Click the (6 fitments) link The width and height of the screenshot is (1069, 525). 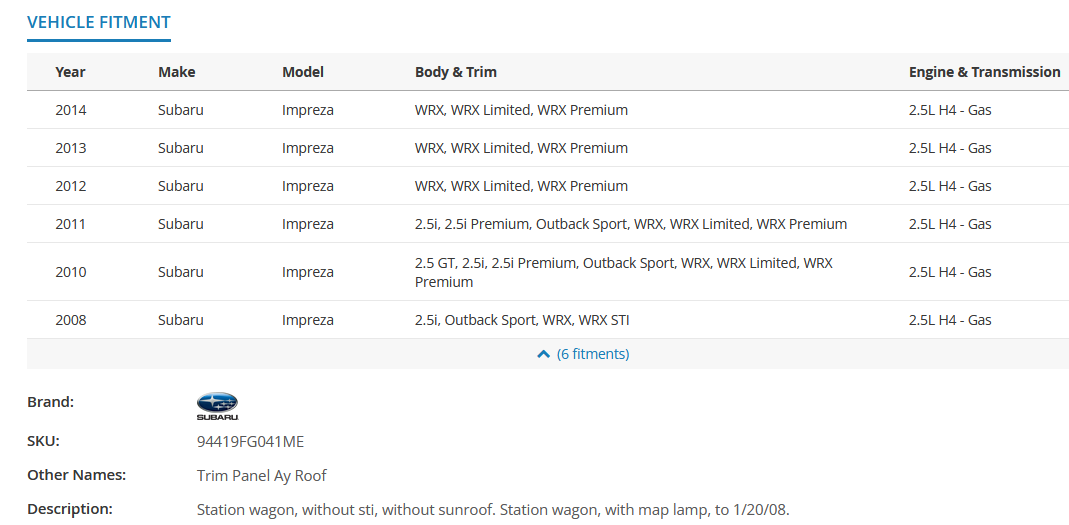click(592, 354)
